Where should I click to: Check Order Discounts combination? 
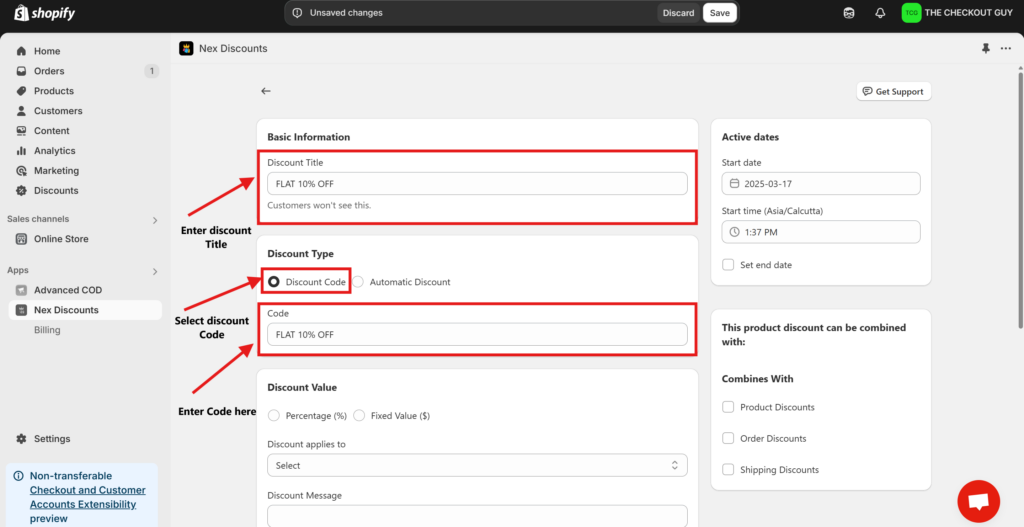(x=728, y=438)
